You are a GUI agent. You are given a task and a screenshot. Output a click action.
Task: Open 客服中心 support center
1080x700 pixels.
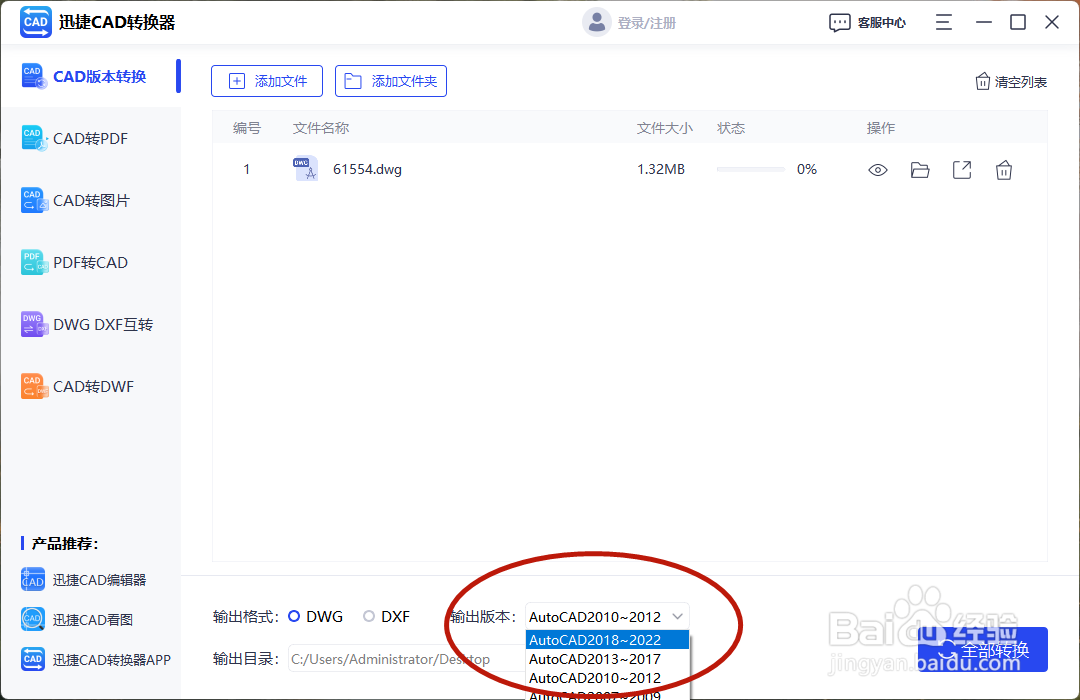(x=867, y=23)
